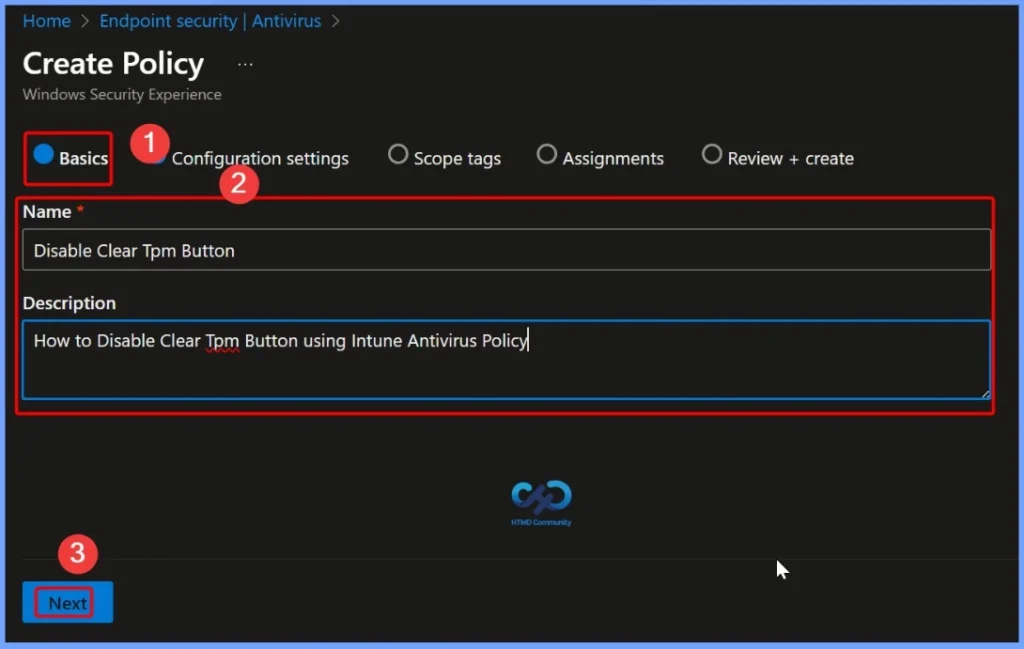Click the chevron after Home breadcrumb

coord(85,20)
